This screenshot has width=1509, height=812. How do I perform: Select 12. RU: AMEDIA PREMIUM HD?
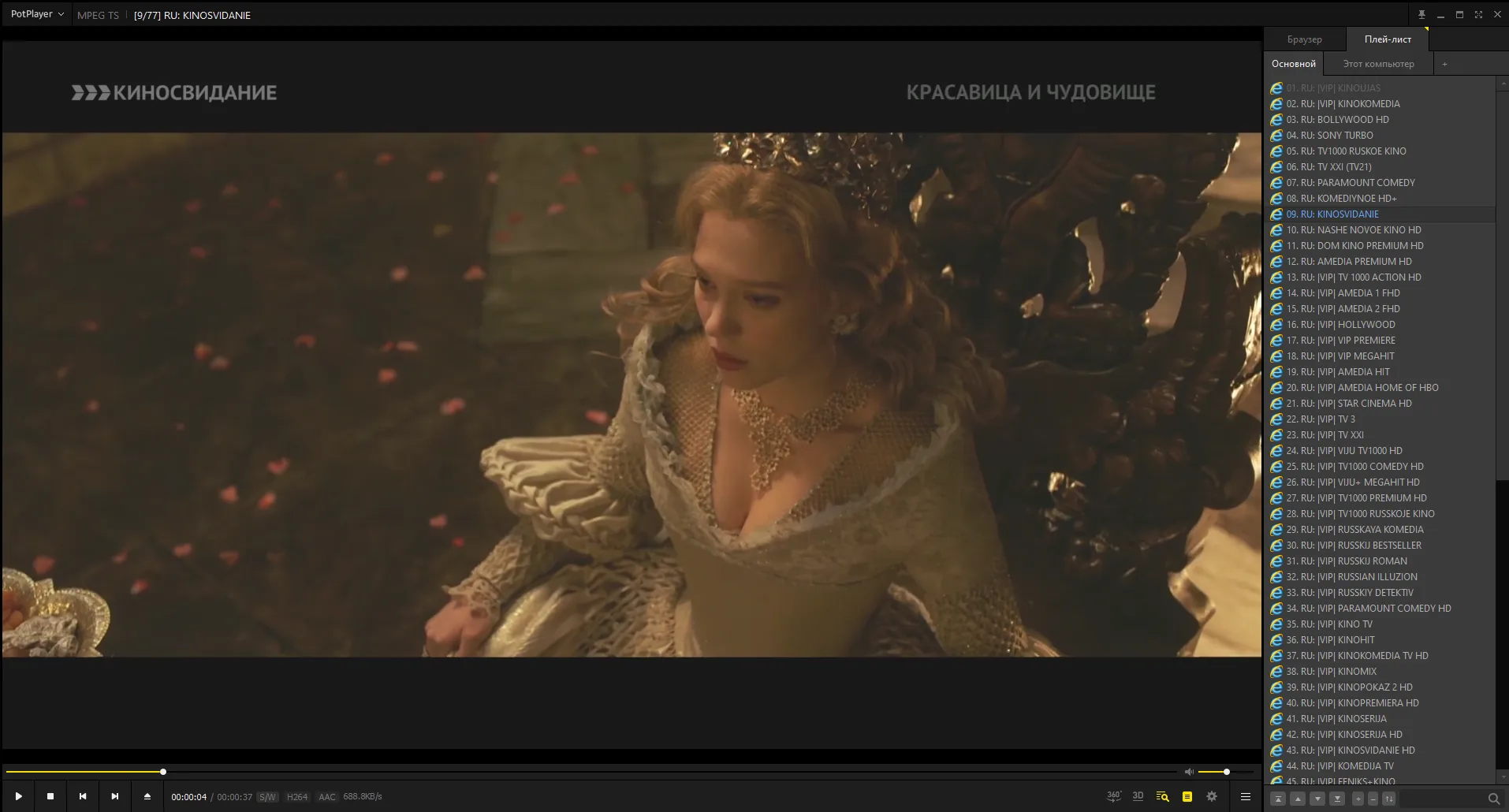point(1380,262)
